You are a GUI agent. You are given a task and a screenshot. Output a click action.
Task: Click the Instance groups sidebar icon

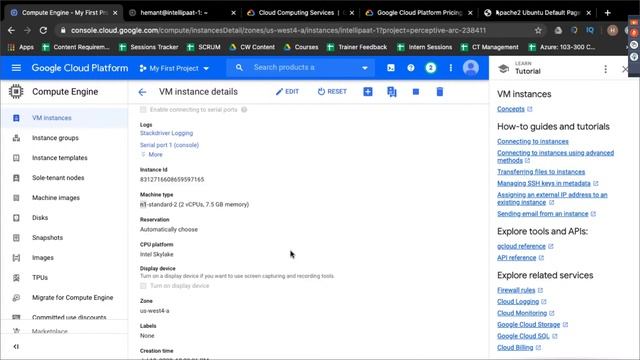point(16,138)
